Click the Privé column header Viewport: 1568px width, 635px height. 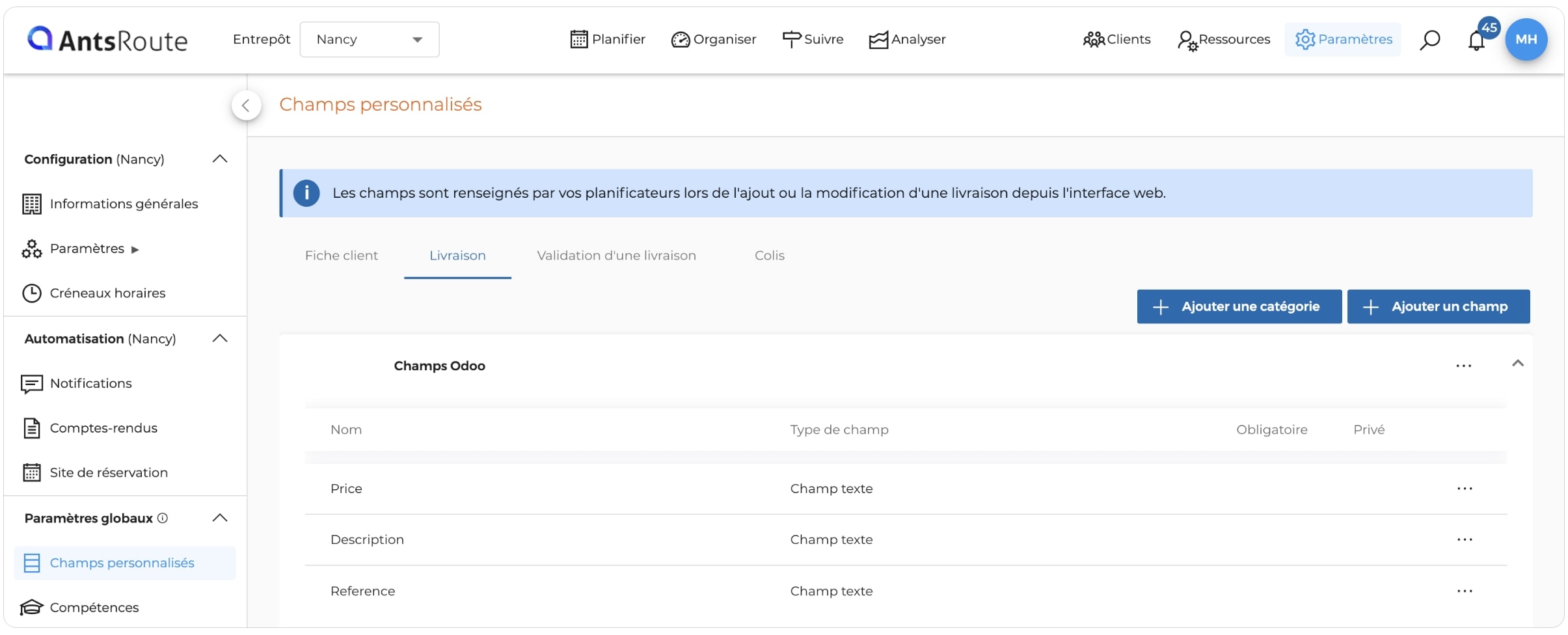point(1369,430)
